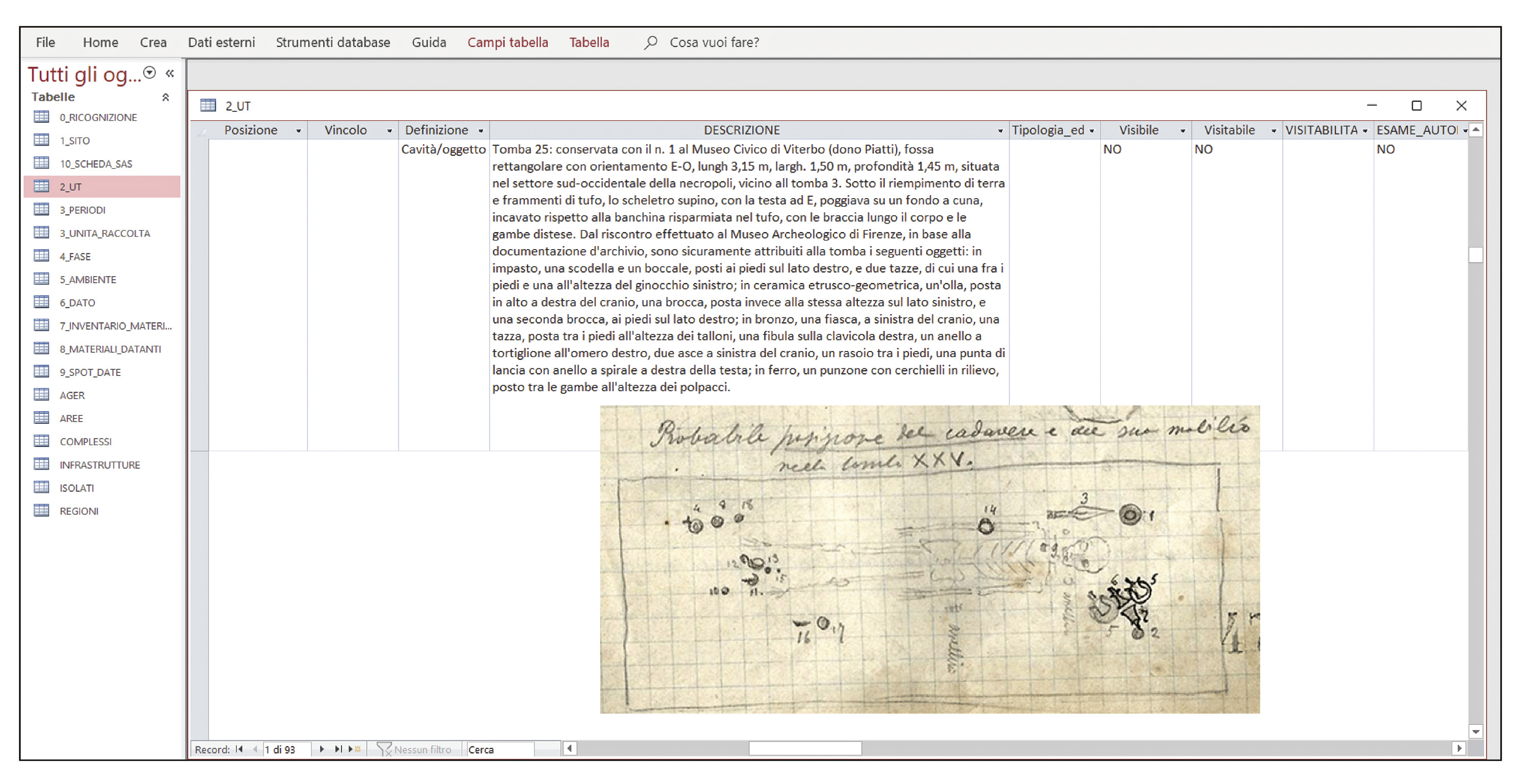Jump to the last record

(x=338, y=749)
